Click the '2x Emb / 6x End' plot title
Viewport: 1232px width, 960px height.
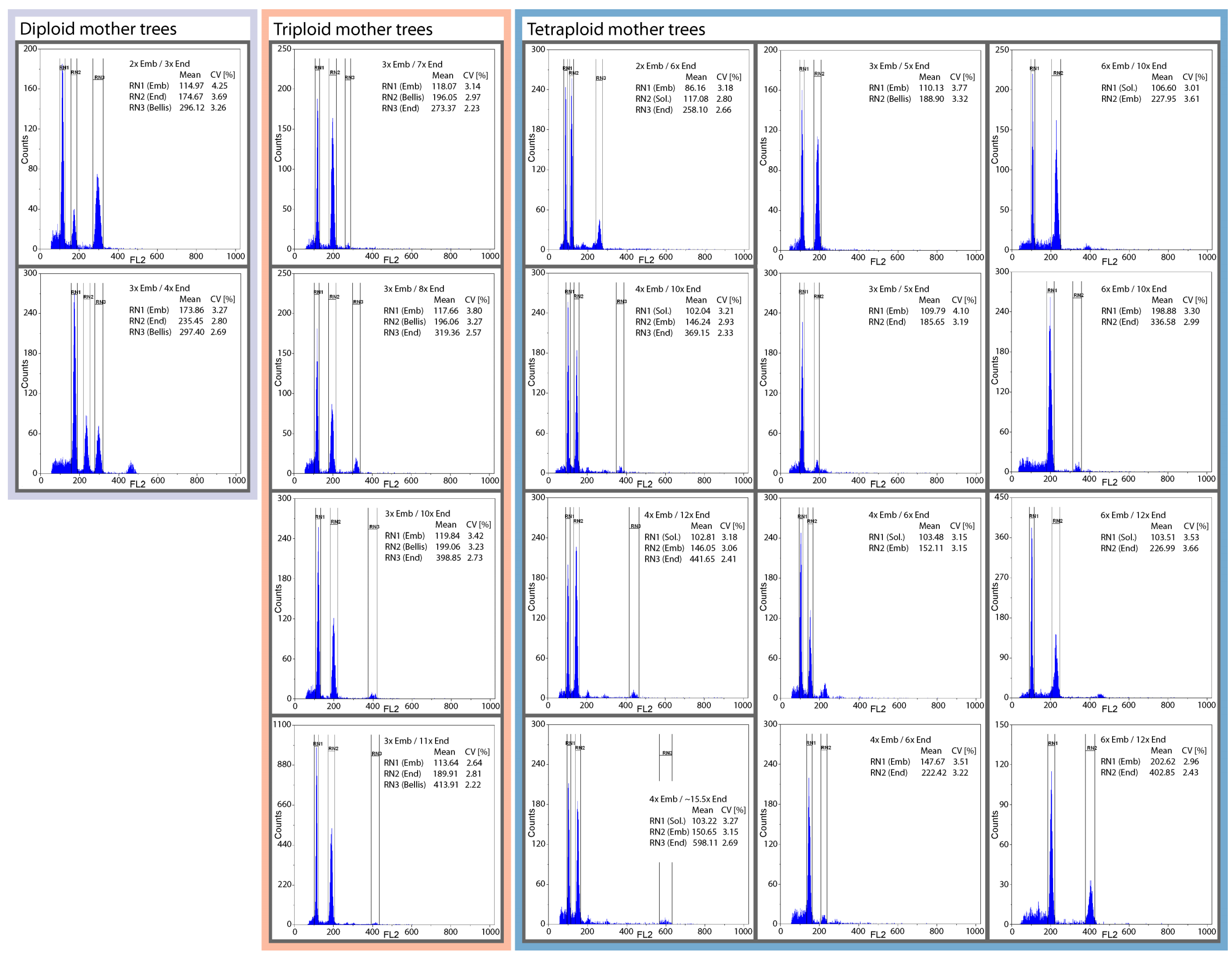(665, 66)
